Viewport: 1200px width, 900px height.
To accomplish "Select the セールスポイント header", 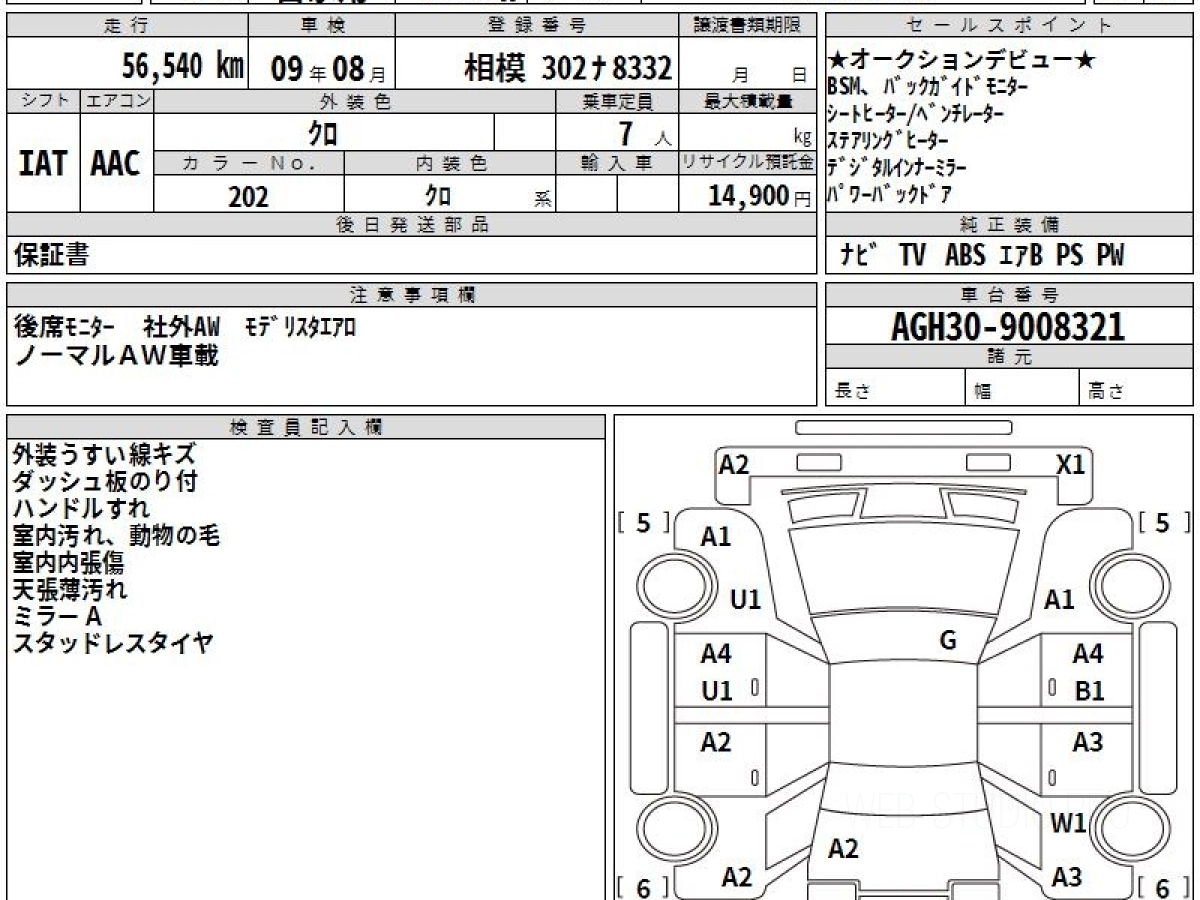I will pyautogui.click(x=1008, y=26).
